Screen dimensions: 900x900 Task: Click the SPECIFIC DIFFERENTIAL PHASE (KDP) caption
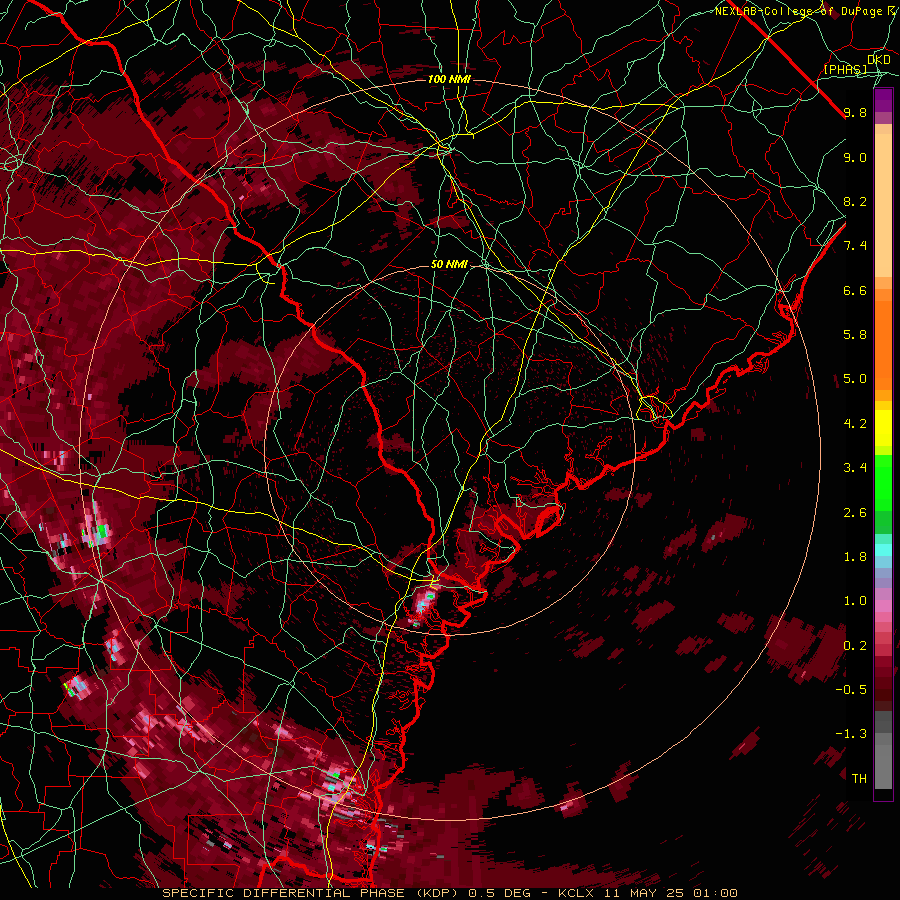pyautogui.click(x=310, y=893)
